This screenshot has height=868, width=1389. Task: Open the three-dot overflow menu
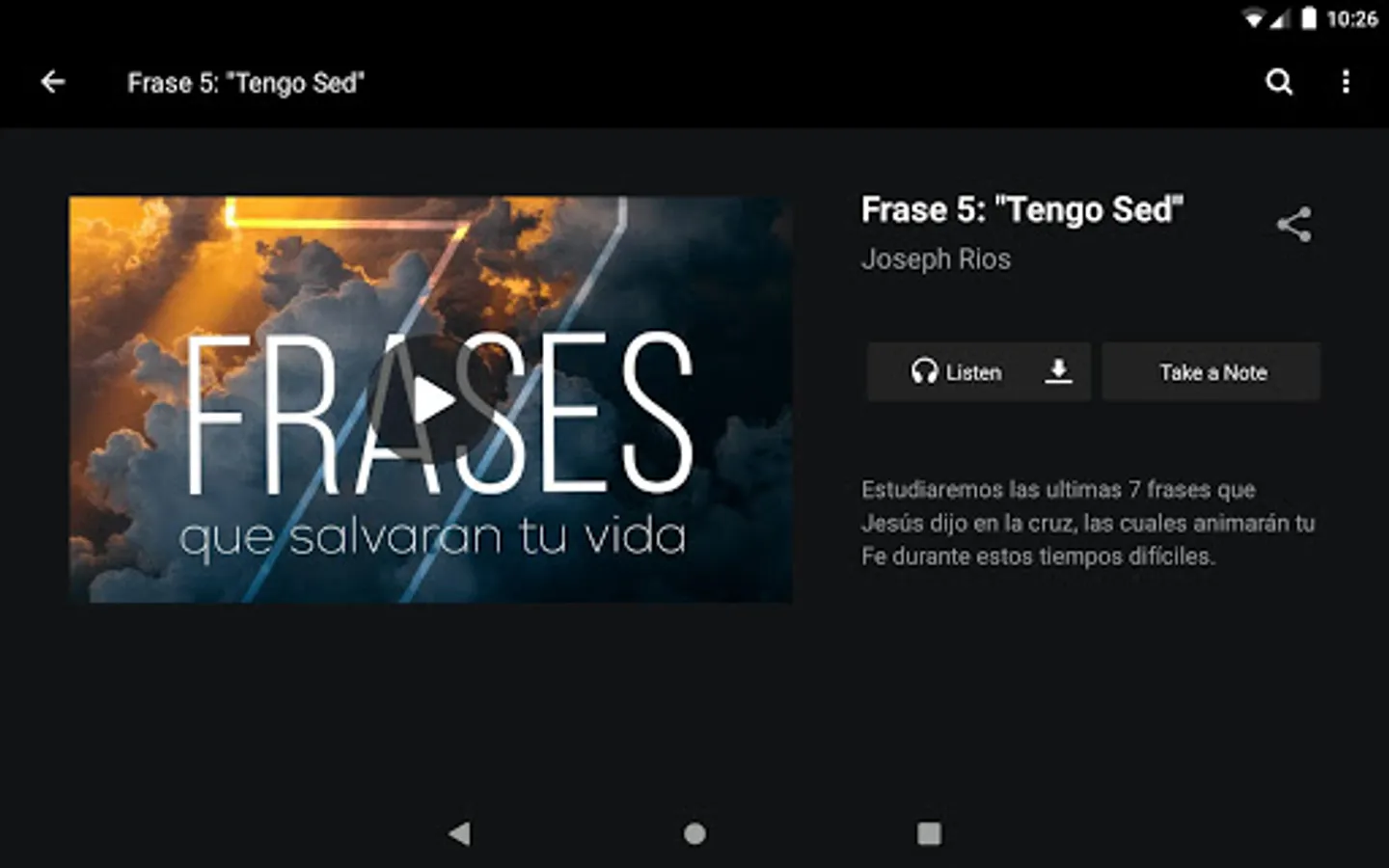click(1346, 82)
